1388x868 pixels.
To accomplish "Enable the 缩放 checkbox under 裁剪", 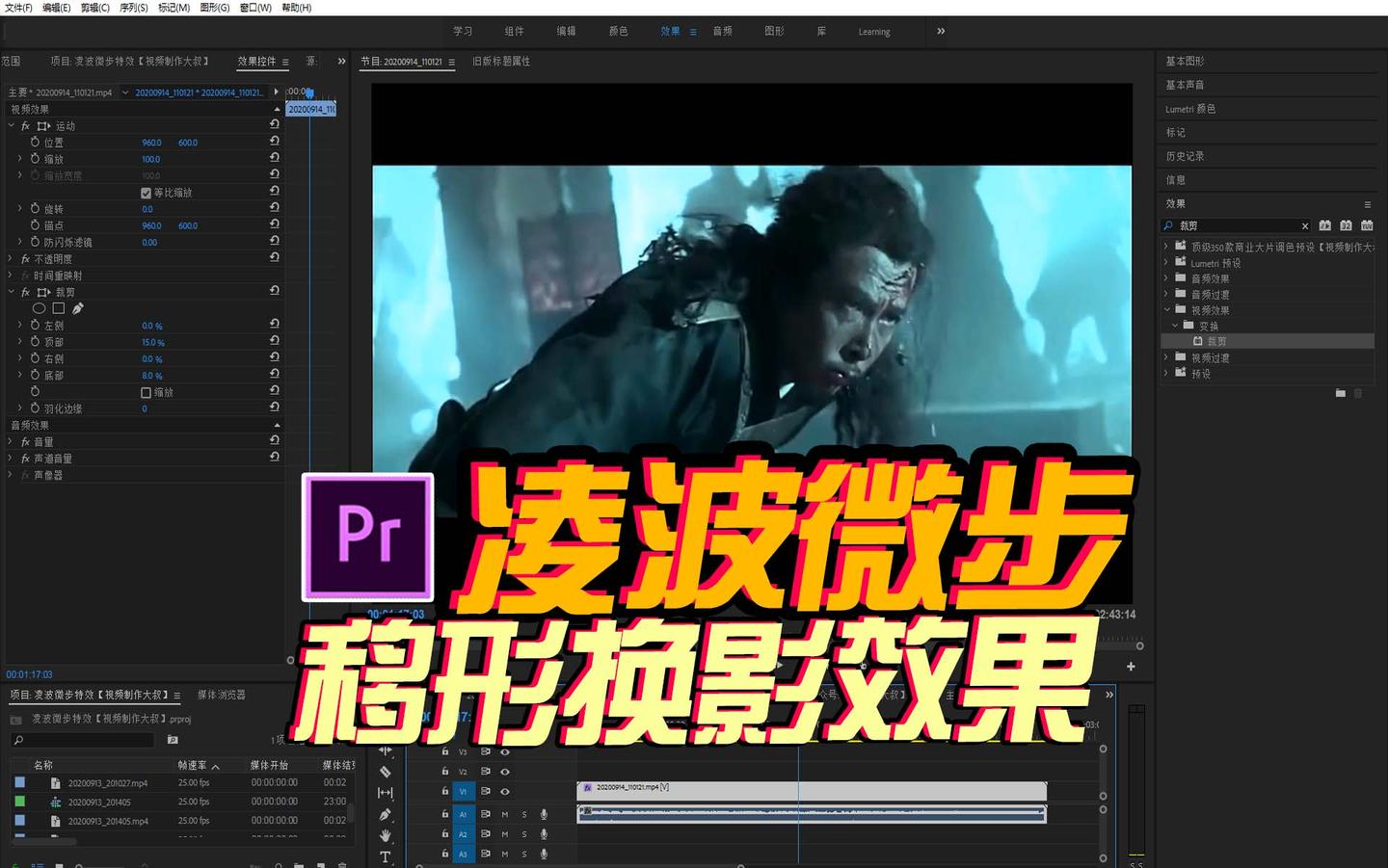I will [146, 392].
